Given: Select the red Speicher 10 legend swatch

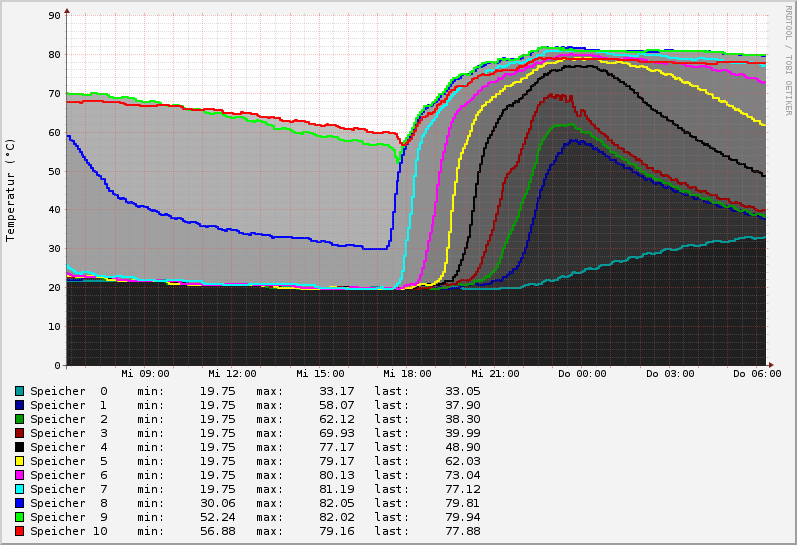Looking at the screenshot, I should click(x=20, y=531).
